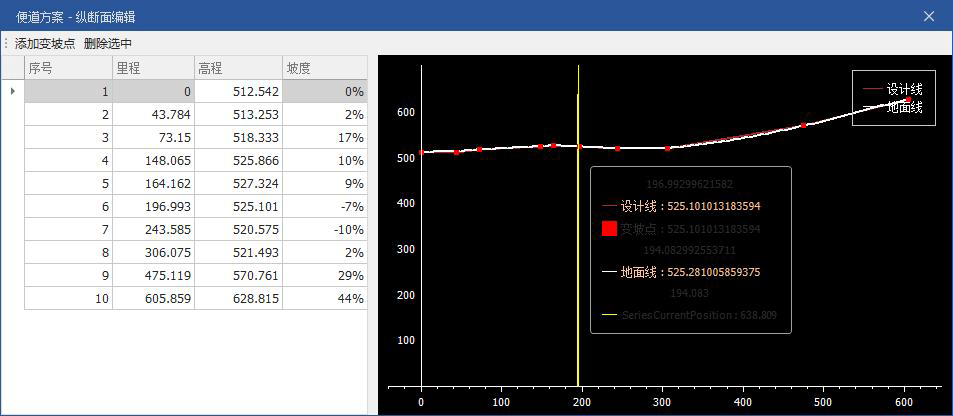Select 坡度 cell 29%
Image resolution: width=953 pixels, height=416 pixels.
click(325, 276)
